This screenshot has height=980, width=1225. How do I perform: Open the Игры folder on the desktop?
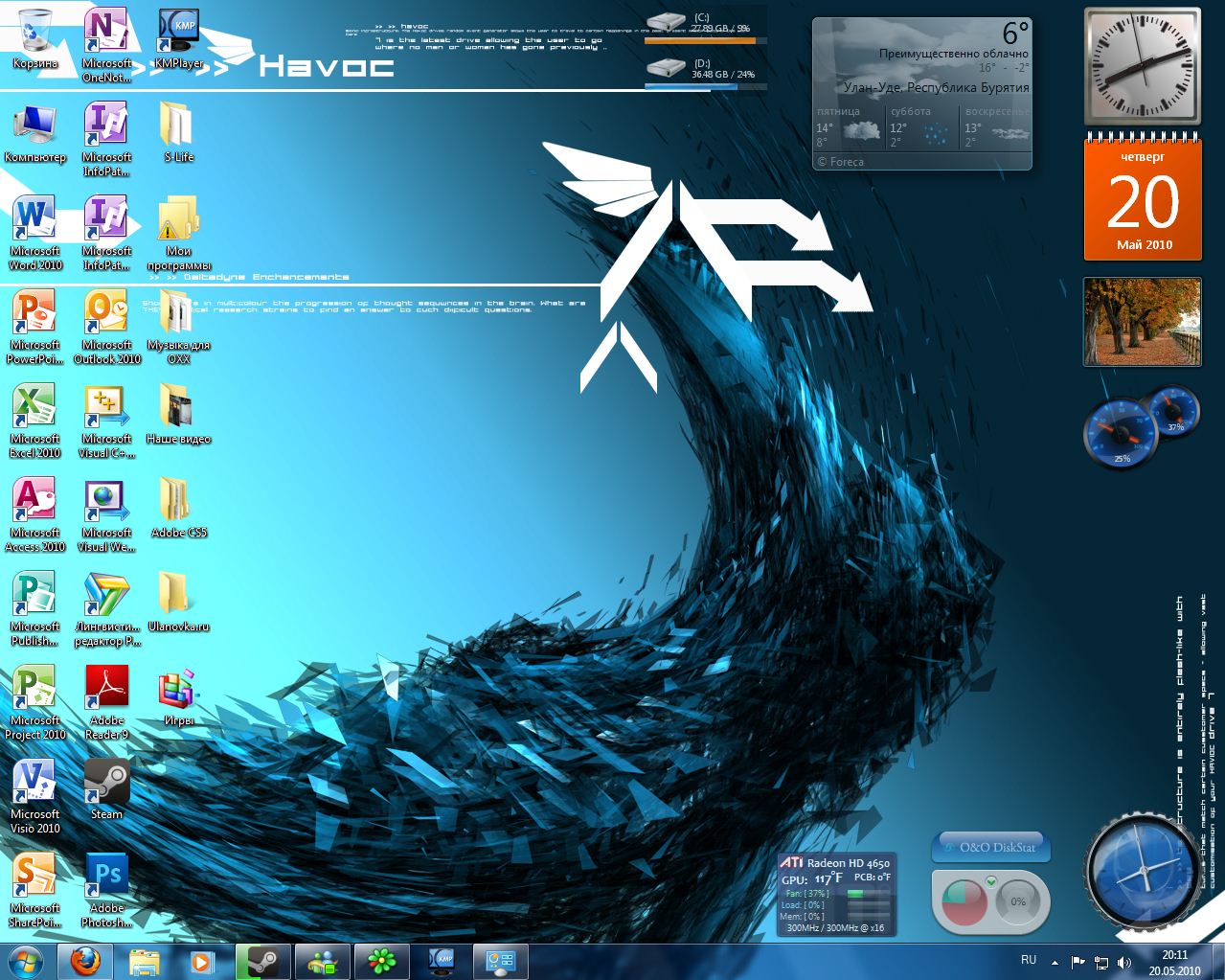click(x=178, y=689)
